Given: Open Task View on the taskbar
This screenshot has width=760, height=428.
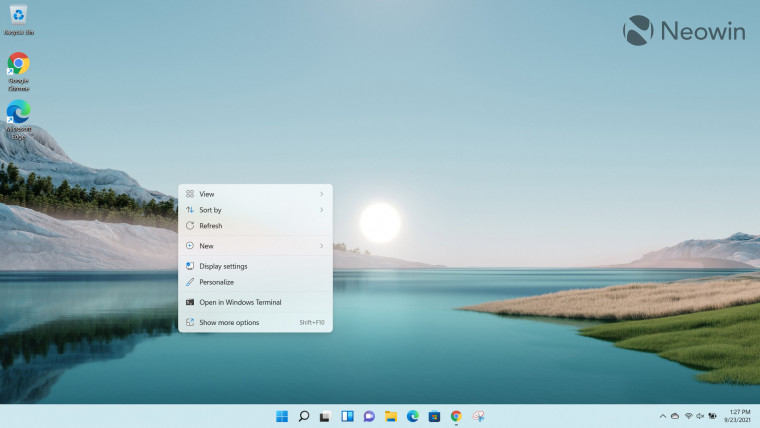Looking at the screenshot, I should (325, 416).
